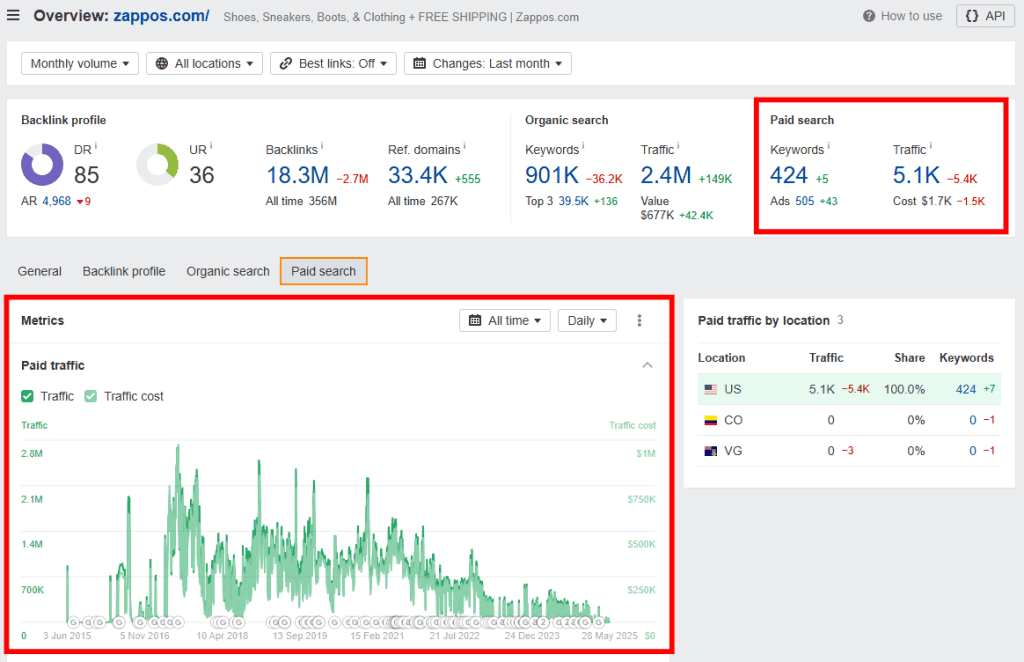
Task: Click the 10 Apr 2018 axis label
Action: (222, 636)
